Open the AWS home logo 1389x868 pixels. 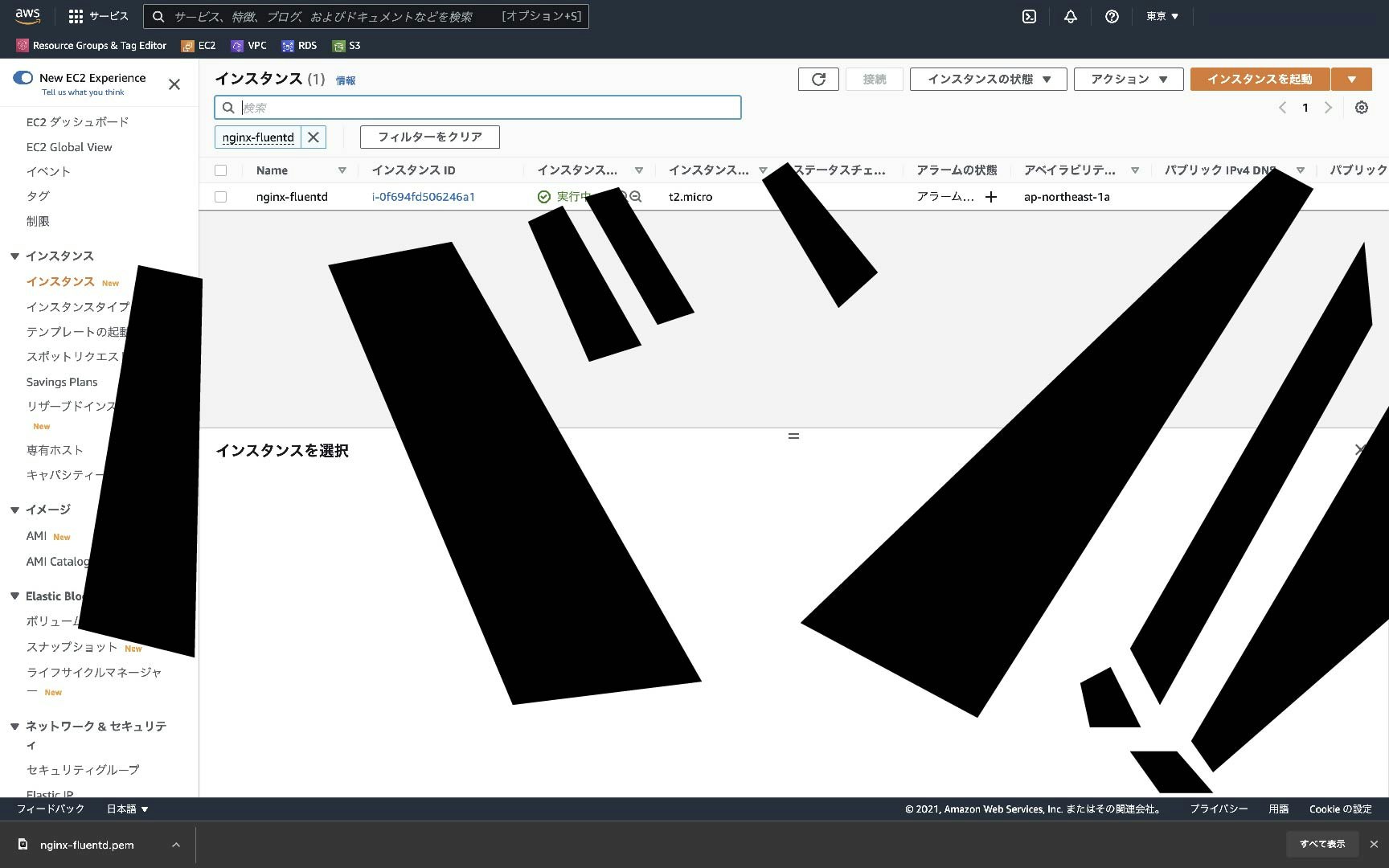(27, 16)
